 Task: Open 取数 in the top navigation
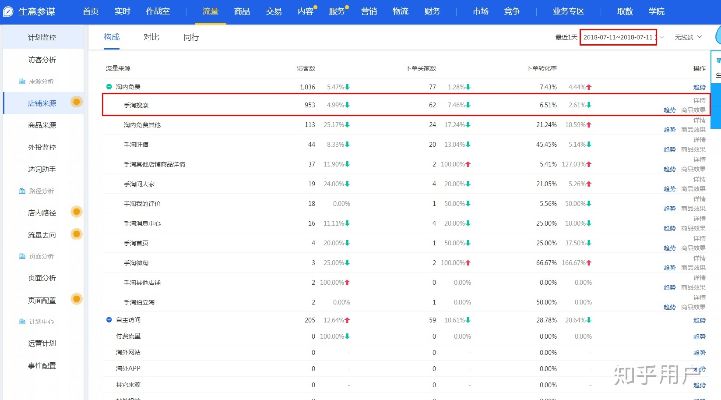[x=625, y=11]
